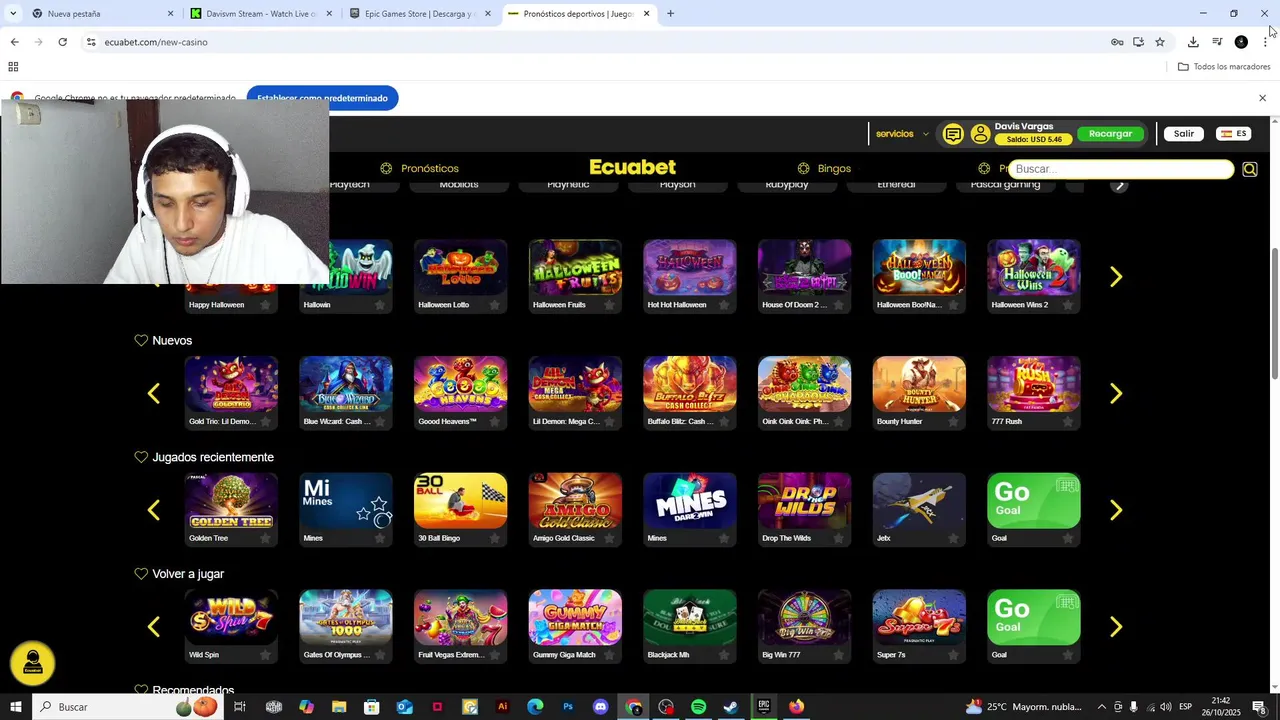Open the live support agent bubble
Screen dimensions: 1280x720
coord(32,664)
